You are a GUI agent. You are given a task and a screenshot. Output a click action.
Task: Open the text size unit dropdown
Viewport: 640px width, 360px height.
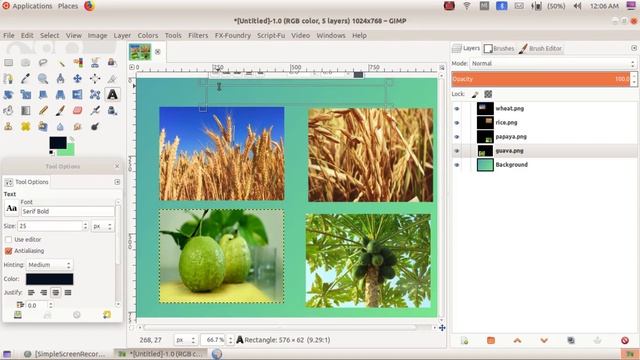(x=102, y=226)
